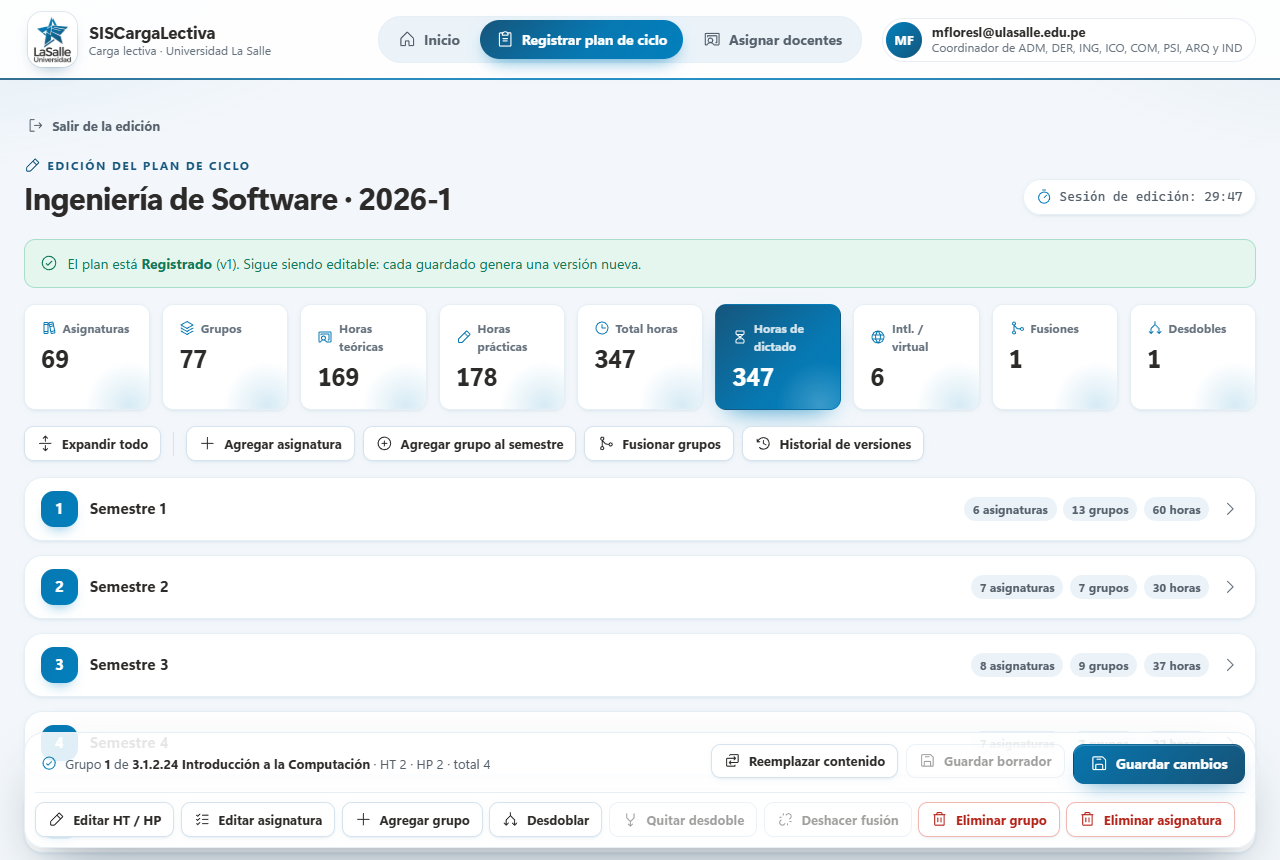Click red Eliminar grupo button
The image size is (1280, 860).
(988, 820)
